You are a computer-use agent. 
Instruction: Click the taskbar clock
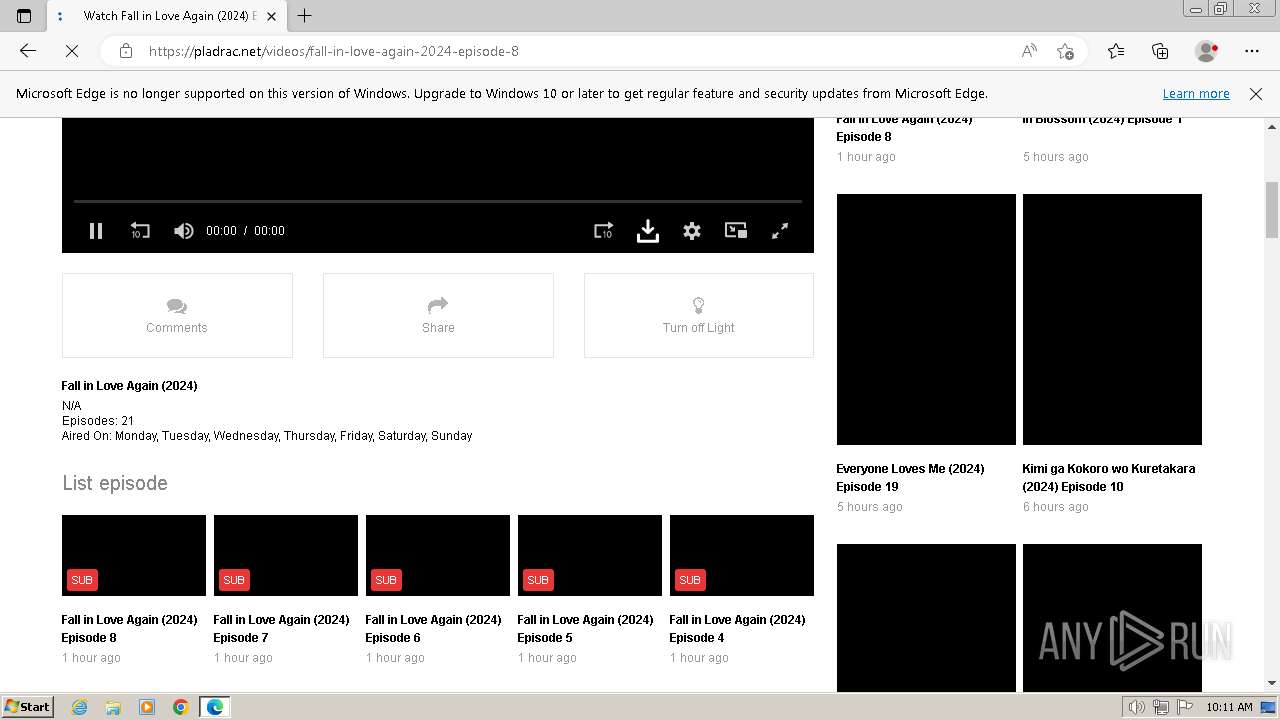pyautogui.click(x=1229, y=707)
